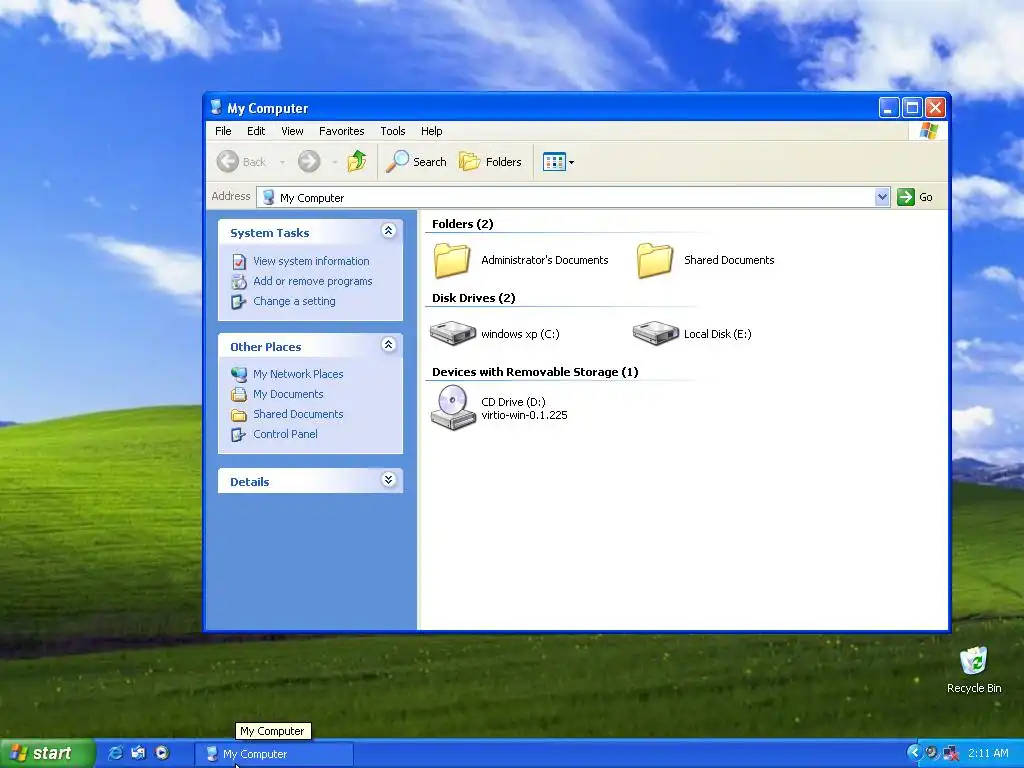Image resolution: width=1024 pixels, height=768 pixels.
Task: Open Control Panel link
Action: click(285, 434)
